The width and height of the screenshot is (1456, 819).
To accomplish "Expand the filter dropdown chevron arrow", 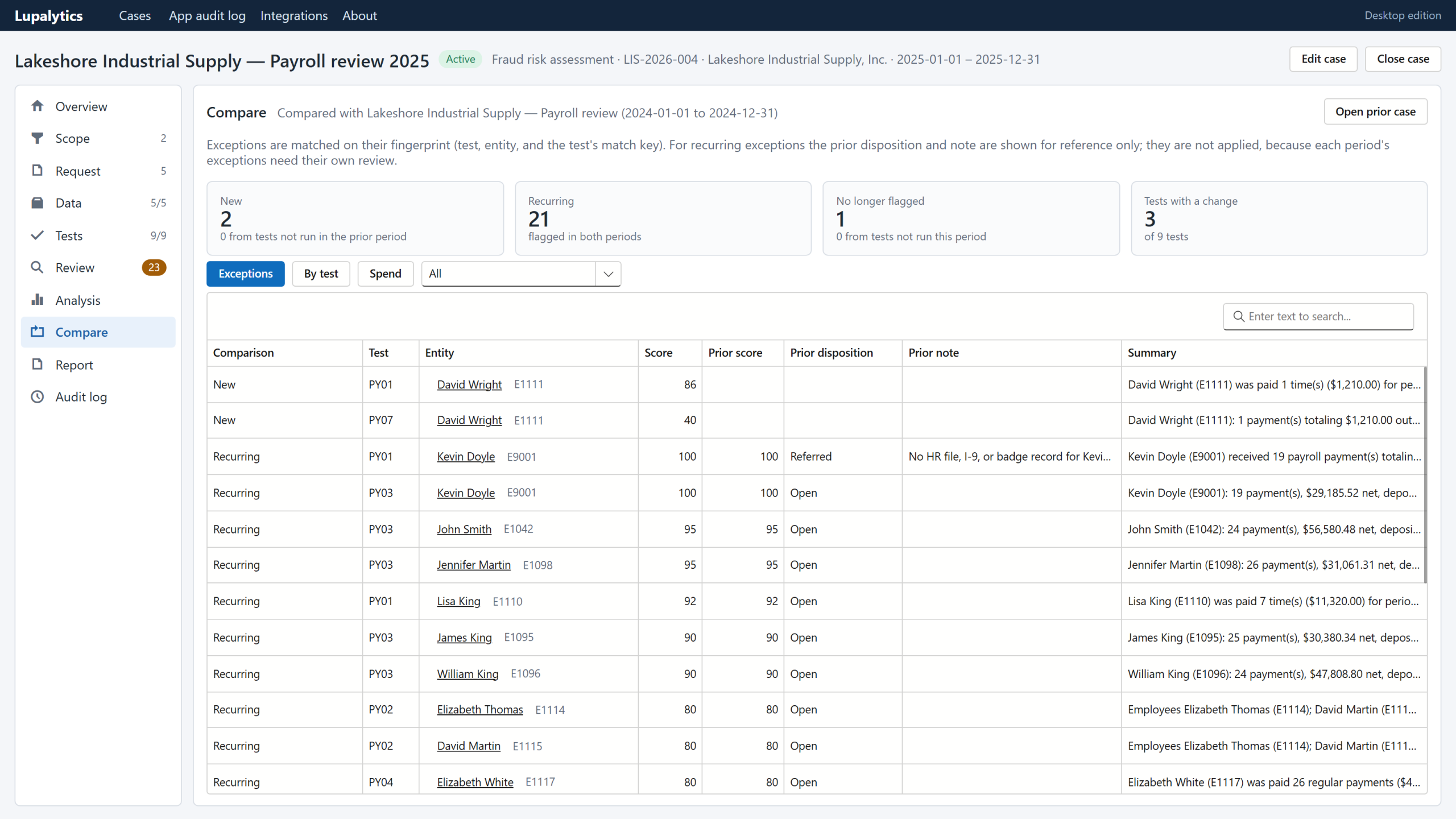I will pos(609,274).
